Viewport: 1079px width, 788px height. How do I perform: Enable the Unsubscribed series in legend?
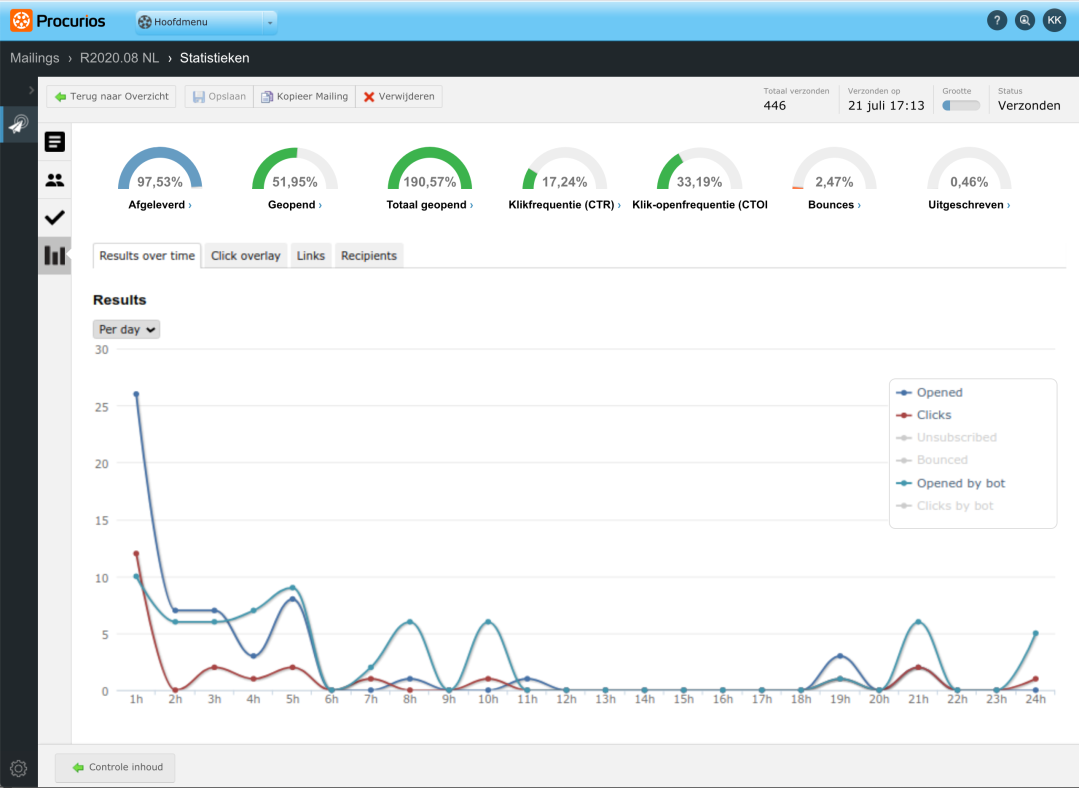tap(946, 437)
